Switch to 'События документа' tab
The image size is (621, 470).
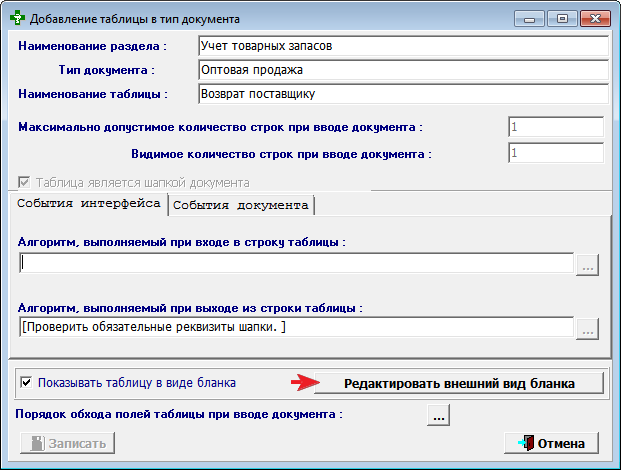click(x=241, y=205)
